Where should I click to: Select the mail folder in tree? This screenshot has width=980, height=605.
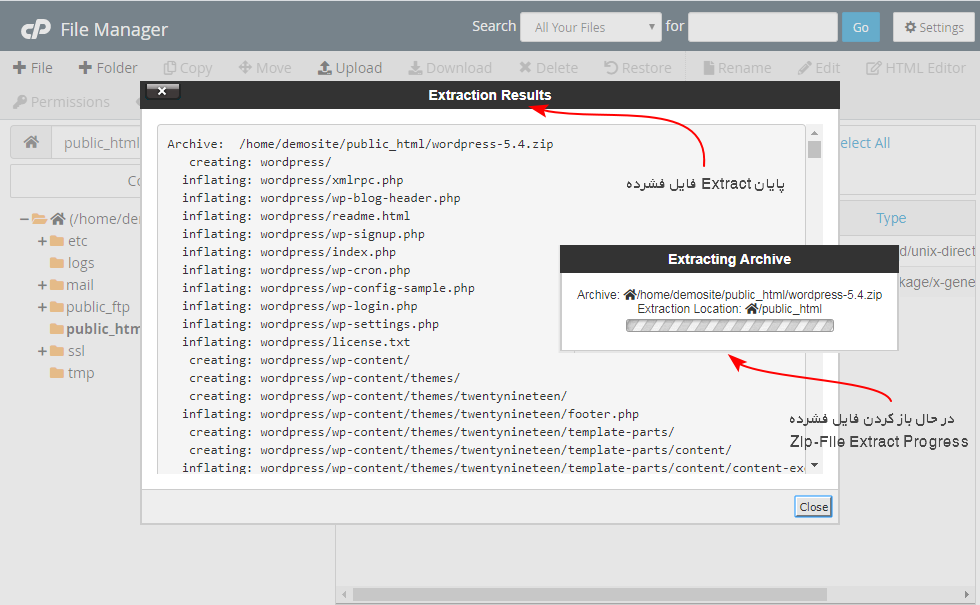(x=72, y=285)
